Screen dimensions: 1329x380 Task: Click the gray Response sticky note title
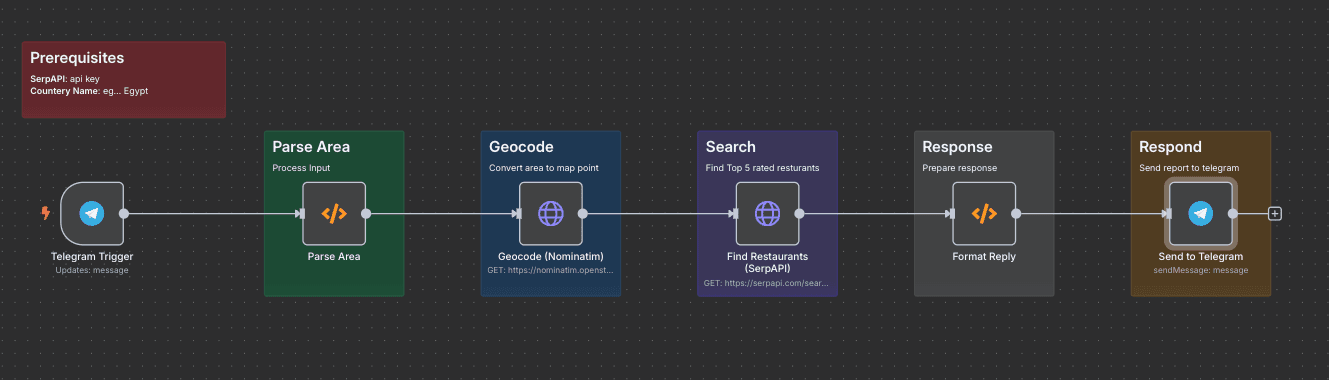[x=957, y=147]
